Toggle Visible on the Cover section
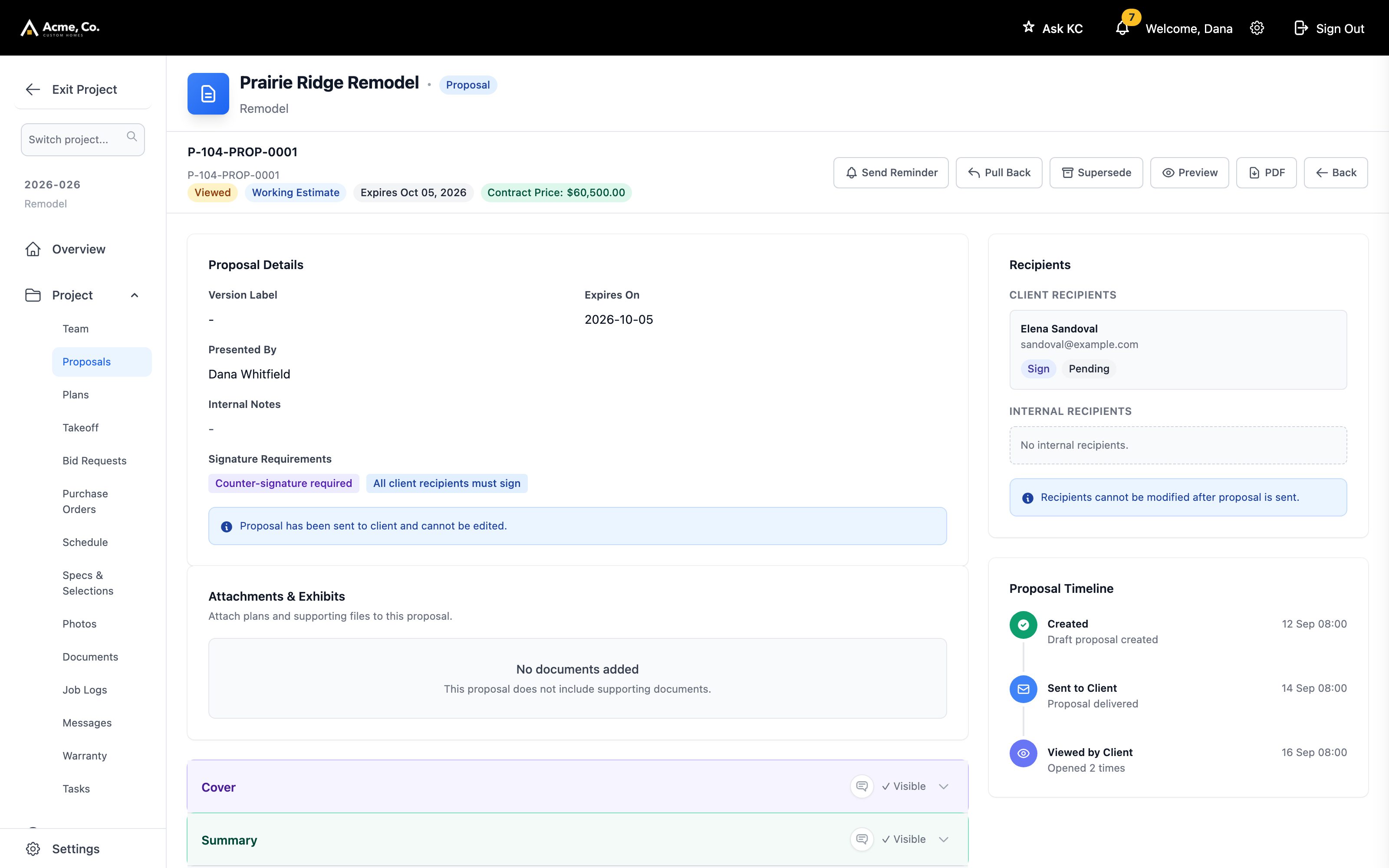The width and height of the screenshot is (1389, 868). (x=904, y=786)
